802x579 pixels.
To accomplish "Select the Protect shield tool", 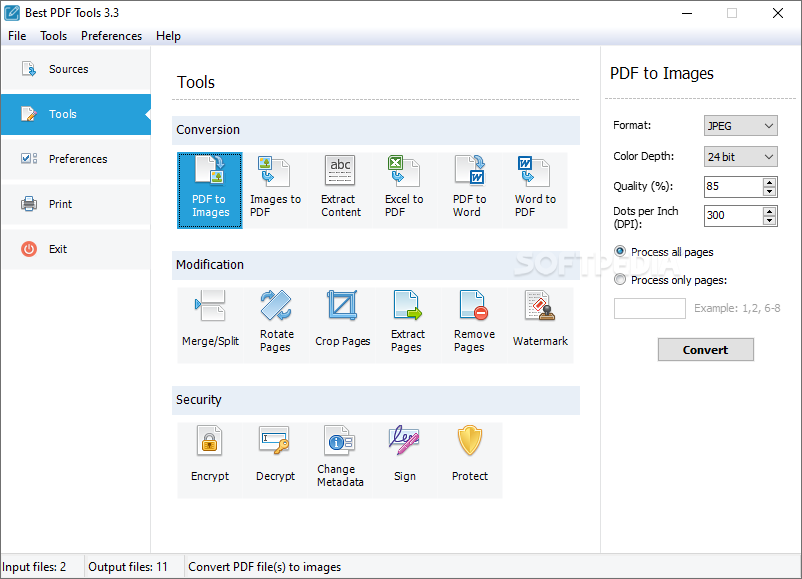I will (470, 460).
